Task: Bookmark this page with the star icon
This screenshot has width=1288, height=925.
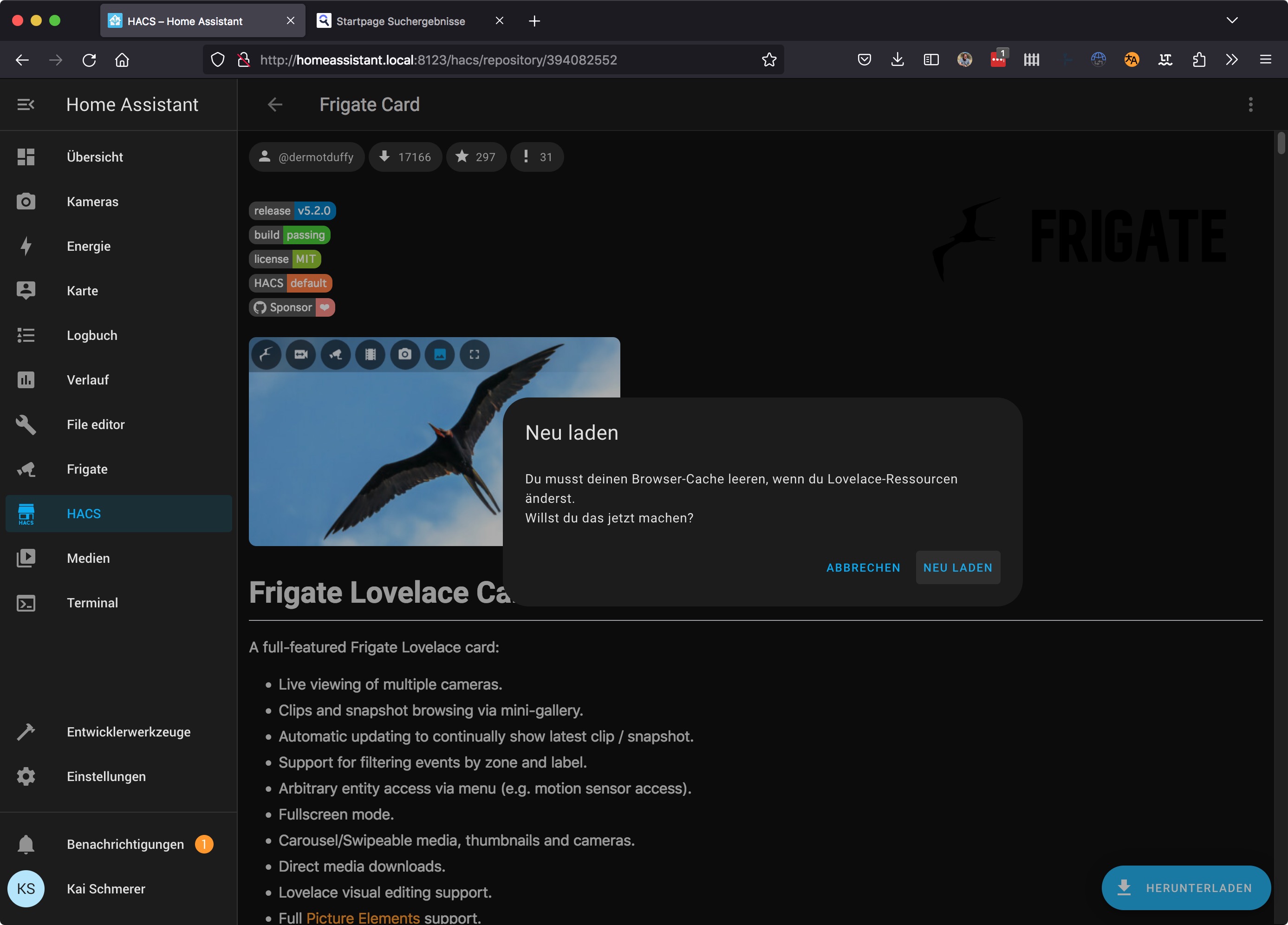Action: (769, 59)
